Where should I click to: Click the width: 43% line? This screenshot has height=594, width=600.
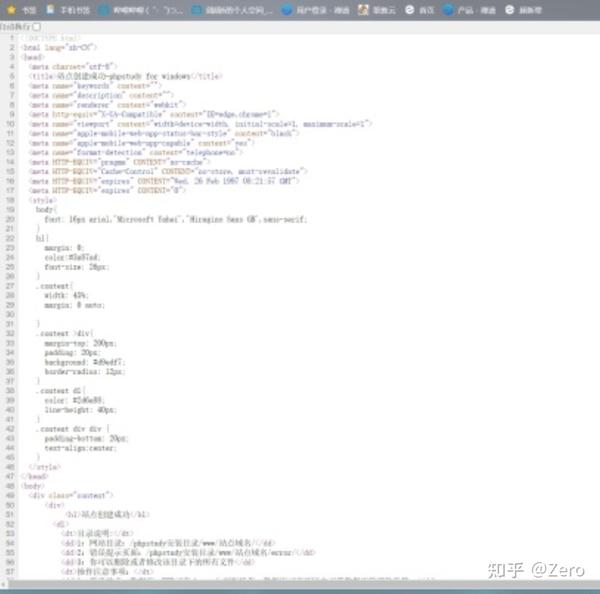point(66,295)
